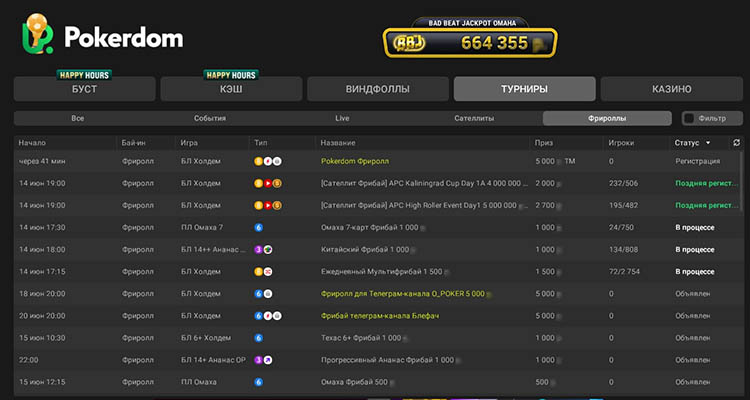The height and width of the screenshot is (400, 750).
Task: Open the ВИНДФОЛЛЫ tab
Action: click(x=378, y=89)
